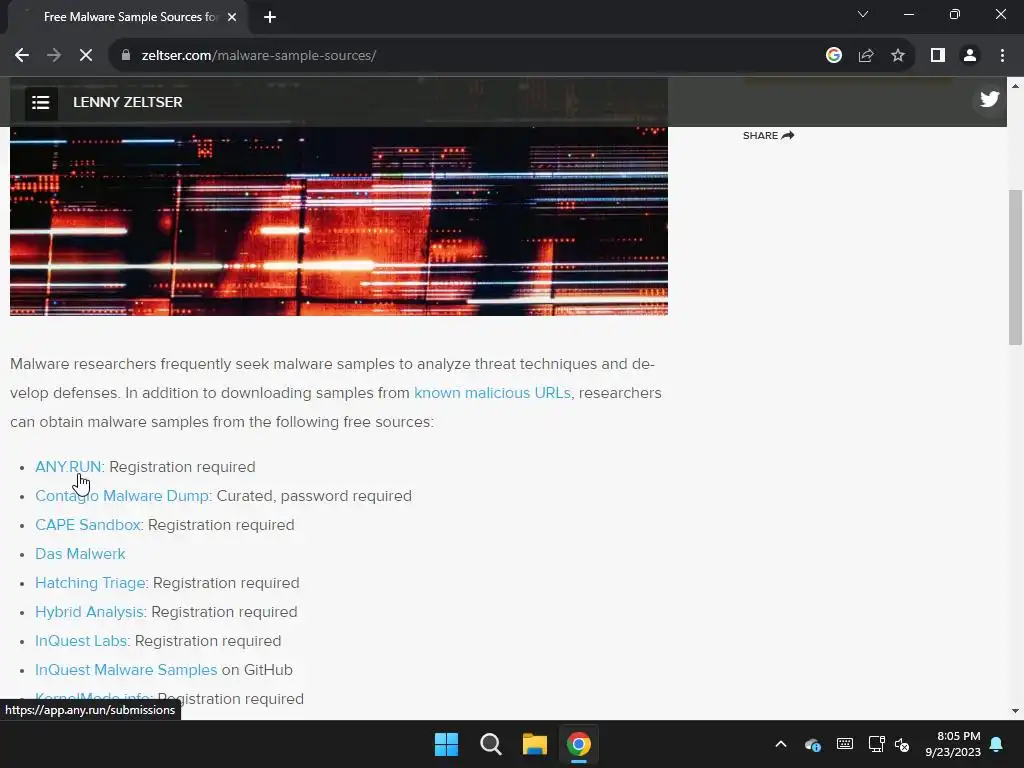
Task: Open the Windows Start menu
Action: coord(447,744)
